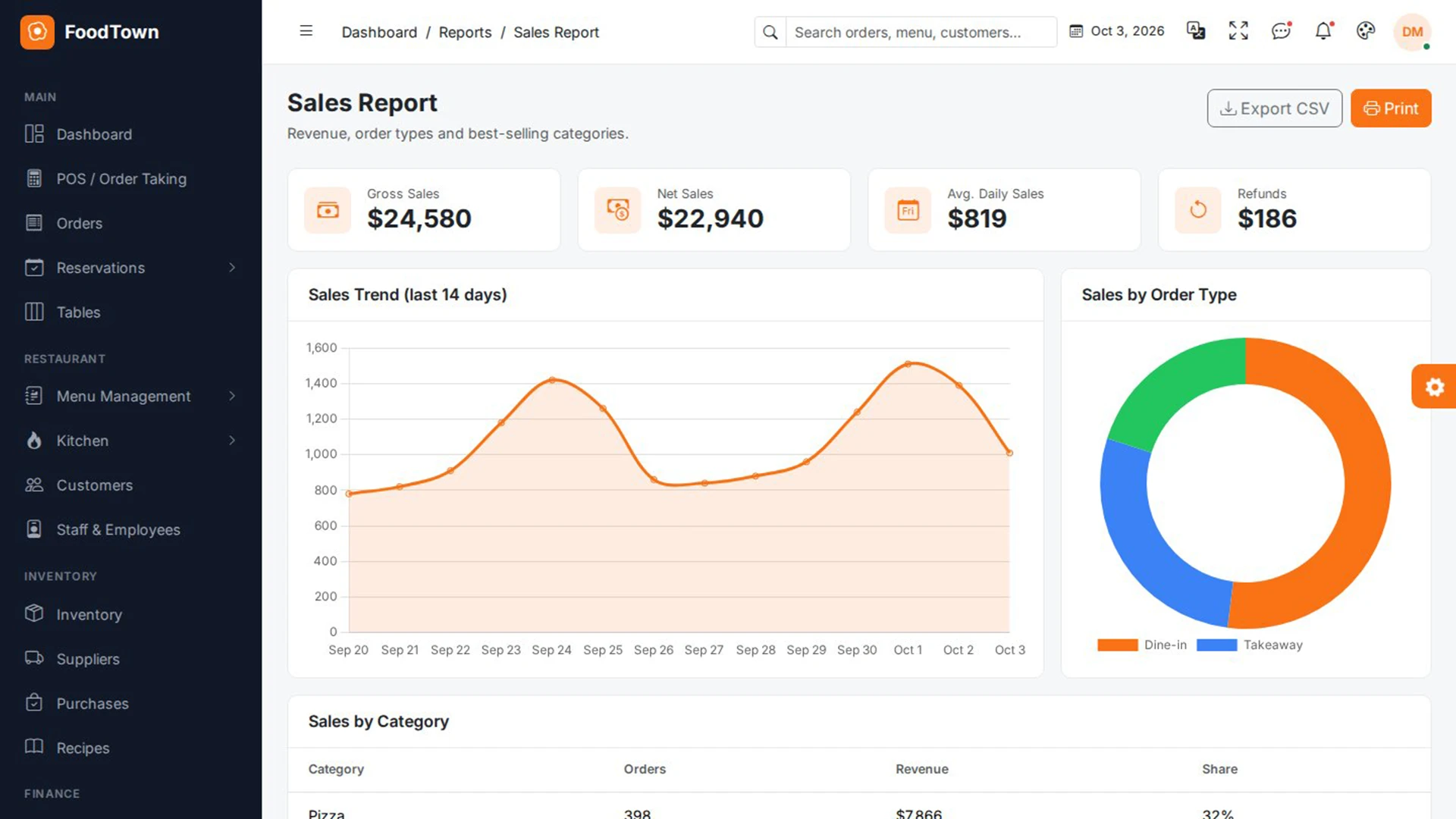
Task: Click the Avg. Daily Sales calendar icon
Action: pyautogui.click(x=908, y=210)
